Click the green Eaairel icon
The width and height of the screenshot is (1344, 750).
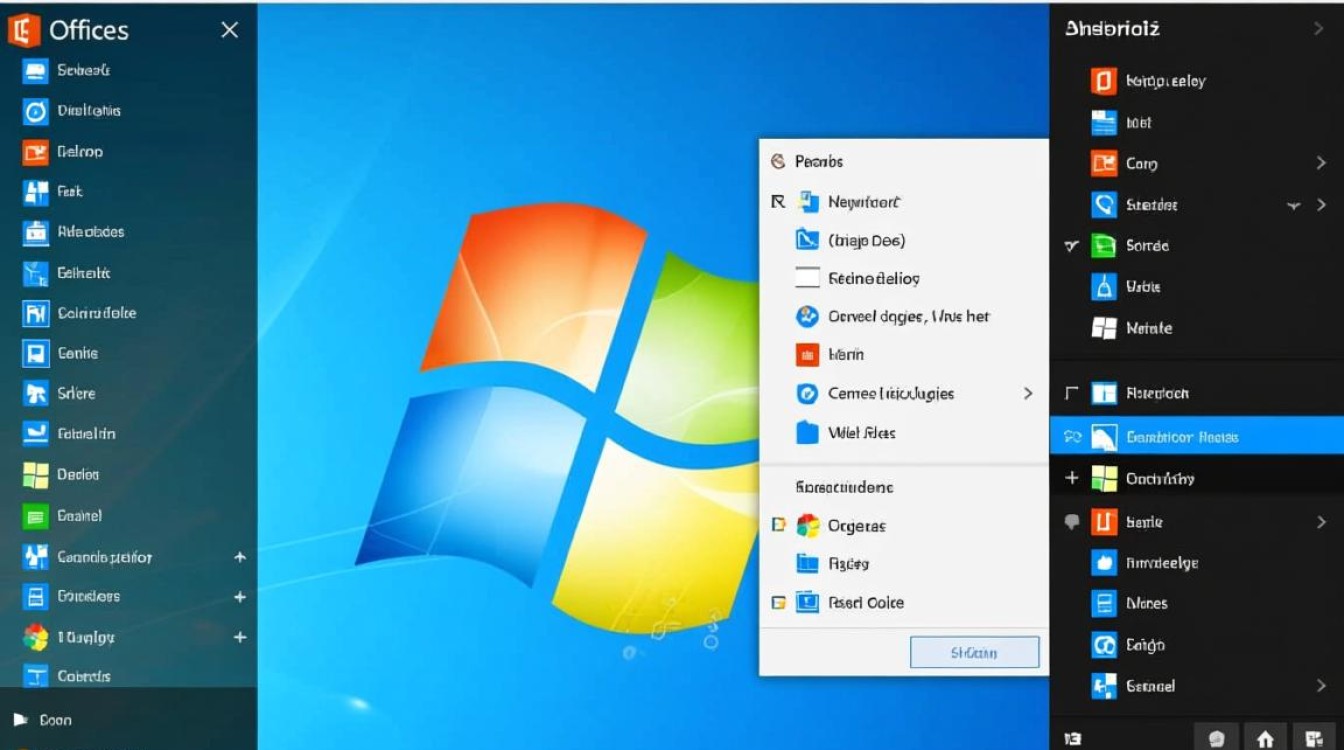click(36, 516)
